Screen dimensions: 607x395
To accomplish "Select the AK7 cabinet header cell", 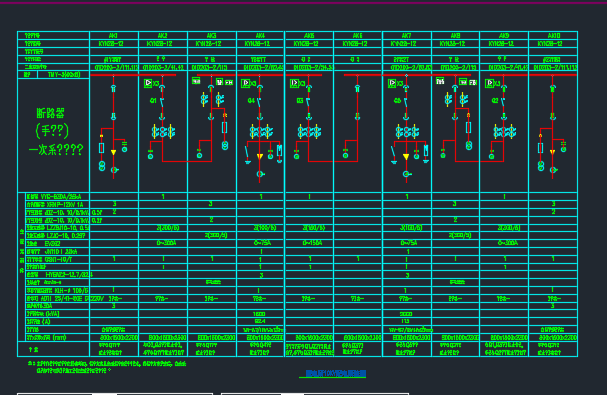I will 406,36.
